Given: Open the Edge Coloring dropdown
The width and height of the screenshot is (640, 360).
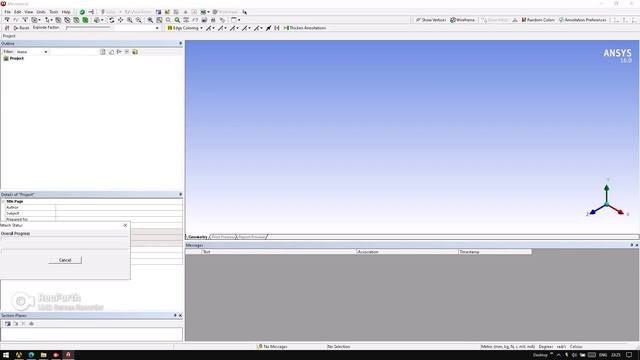Looking at the screenshot, I should [185, 28].
